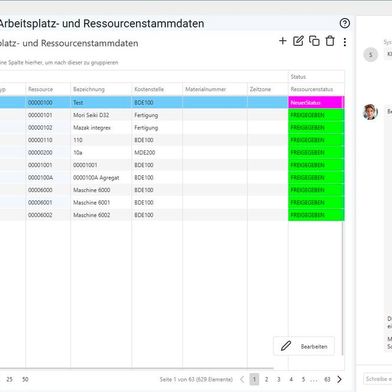Select resource cell 00000102

click(x=48, y=128)
